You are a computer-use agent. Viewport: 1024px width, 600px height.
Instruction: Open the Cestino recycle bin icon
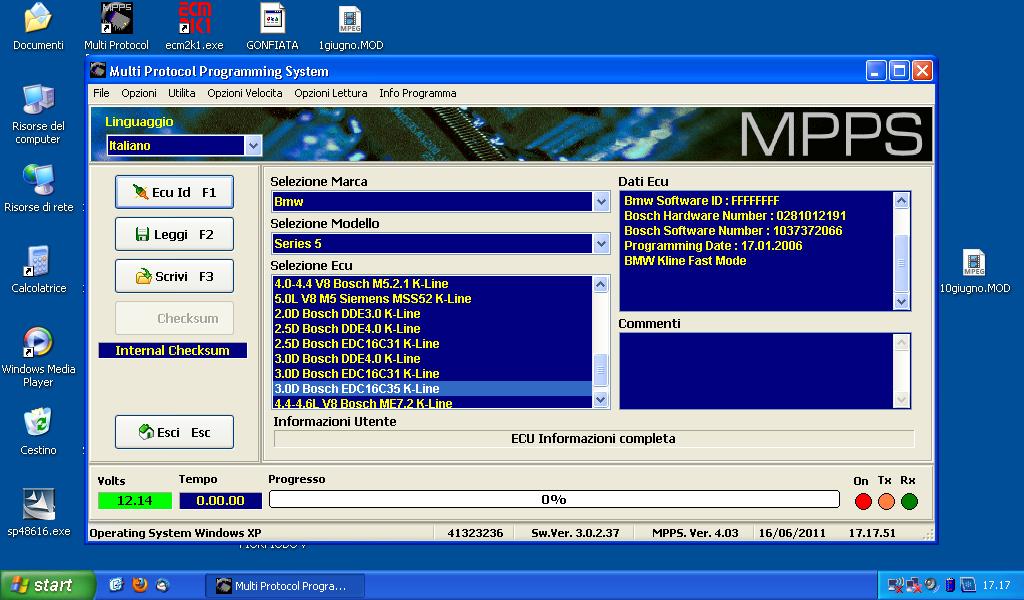pyautogui.click(x=38, y=422)
